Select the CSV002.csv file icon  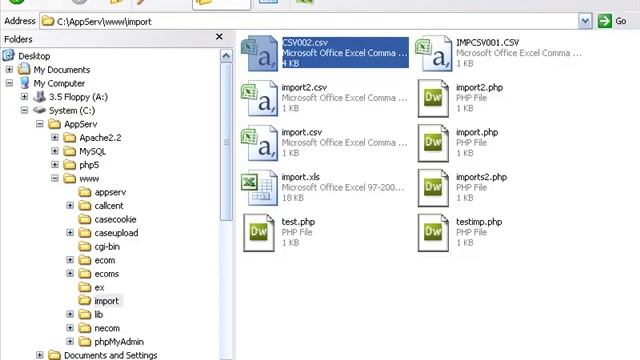pos(260,53)
